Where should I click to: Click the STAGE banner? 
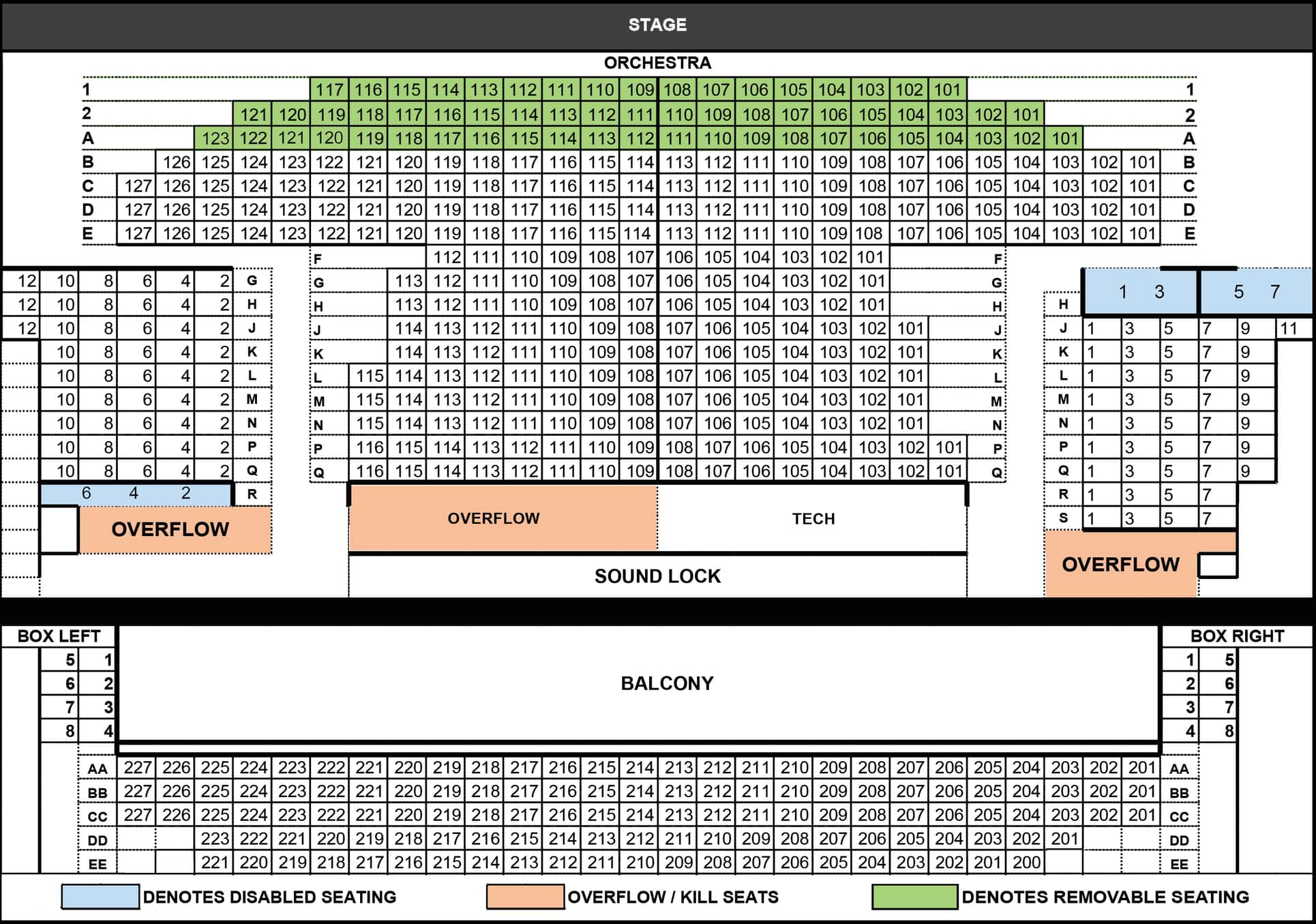coord(657,25)
